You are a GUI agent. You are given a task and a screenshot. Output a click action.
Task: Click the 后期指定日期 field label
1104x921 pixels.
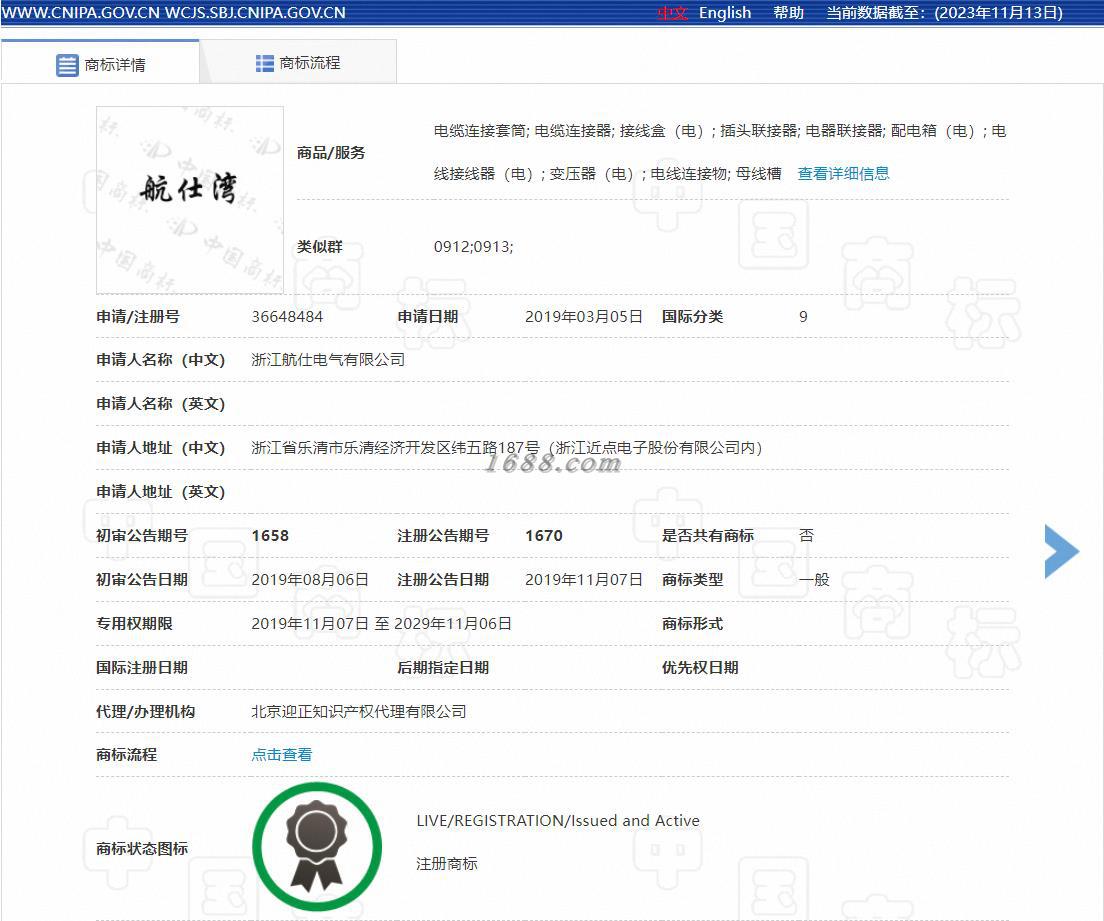443,668
